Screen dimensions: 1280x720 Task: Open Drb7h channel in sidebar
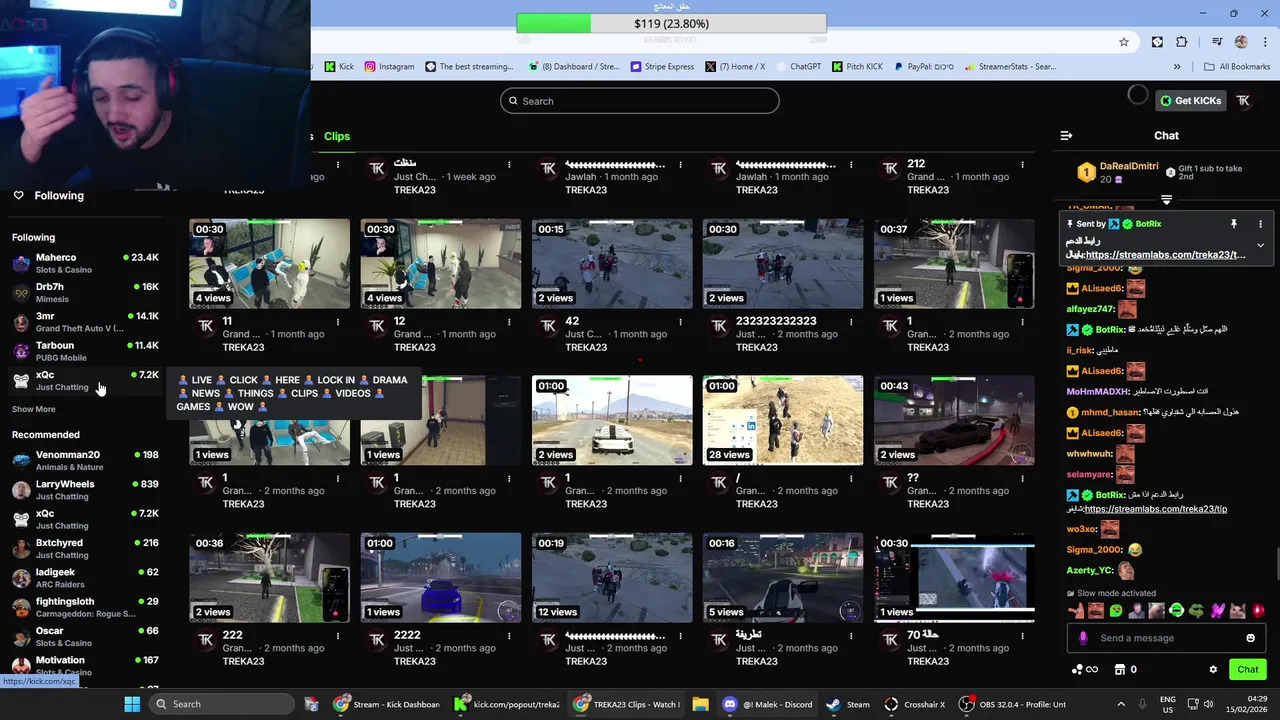85,292
